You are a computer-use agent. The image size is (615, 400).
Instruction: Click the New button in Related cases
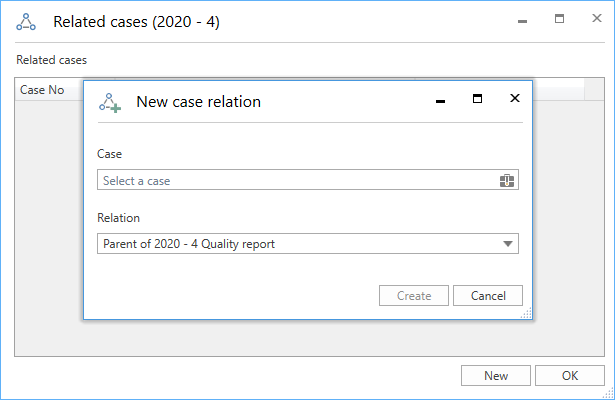[x=495, y=376]
